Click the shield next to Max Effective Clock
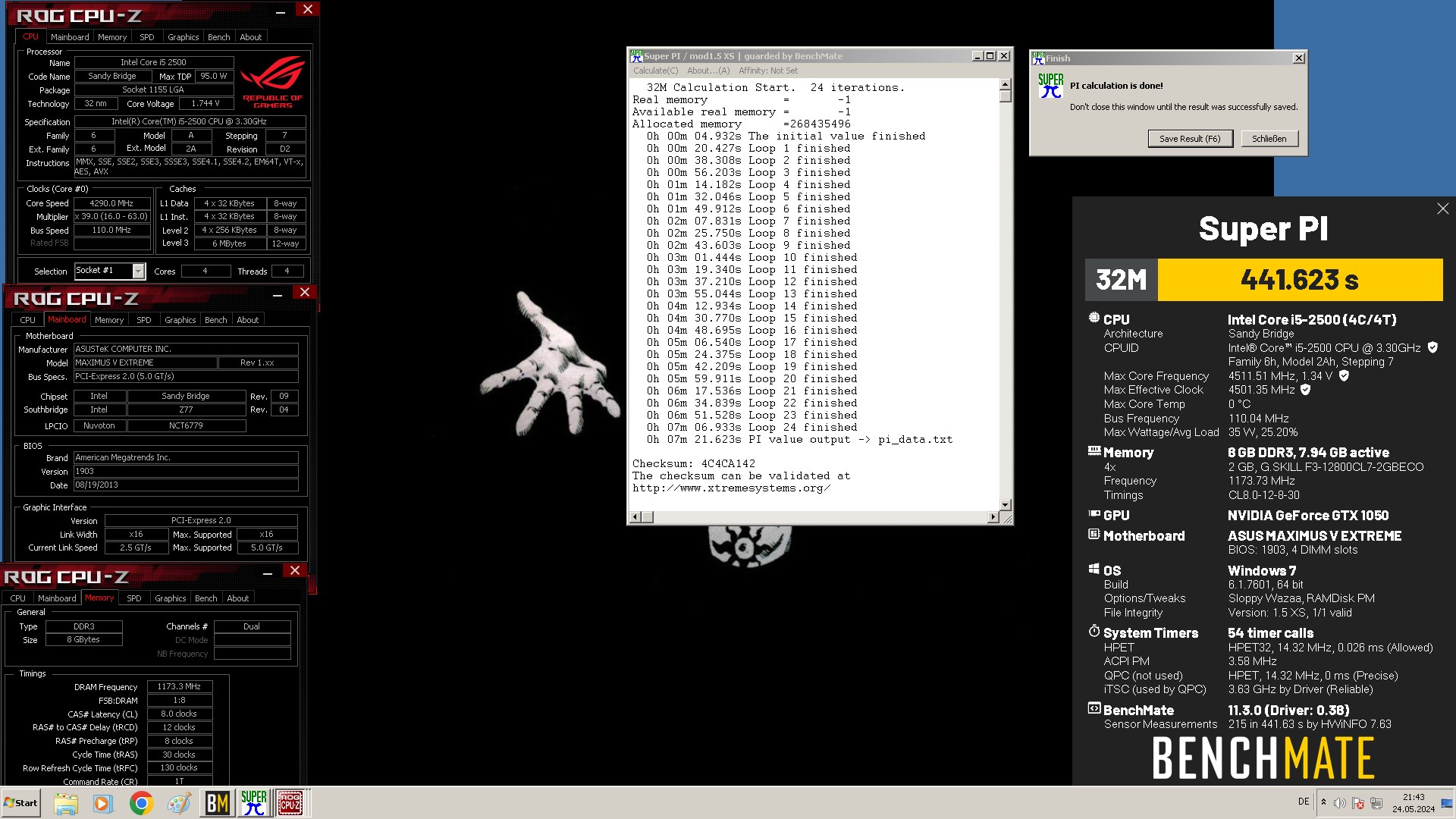Image resolution: width=1456 pixels, height=819 pixels. 1305,390
